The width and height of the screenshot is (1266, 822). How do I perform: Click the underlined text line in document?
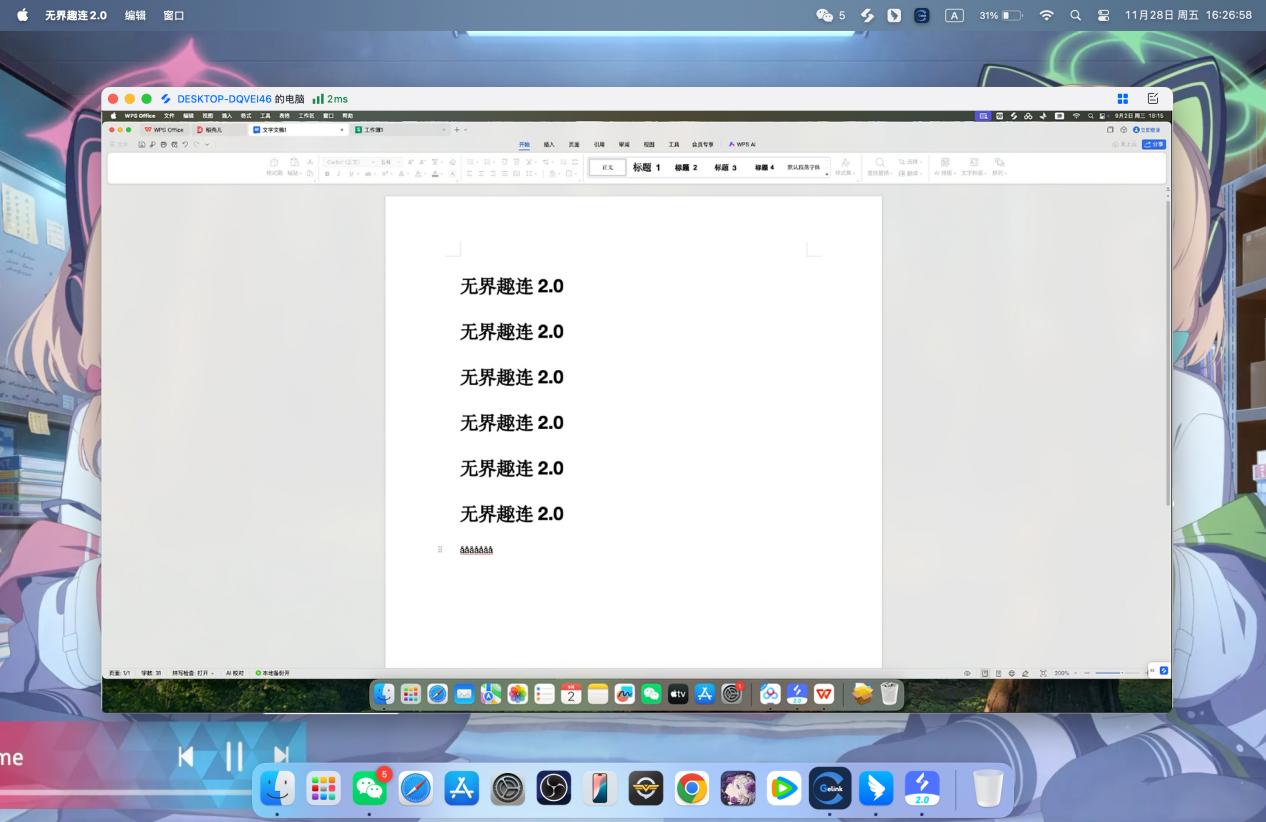pyautogui.click(x=476, y=549)
